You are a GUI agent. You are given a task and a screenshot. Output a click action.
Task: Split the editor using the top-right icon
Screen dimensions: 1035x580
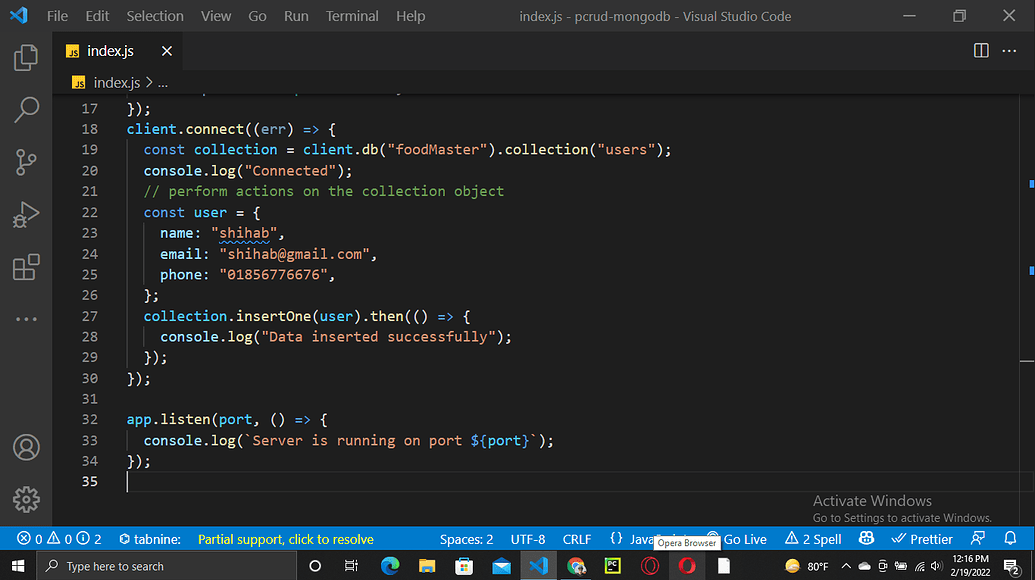pyautogui.click(x=980, y=50)
